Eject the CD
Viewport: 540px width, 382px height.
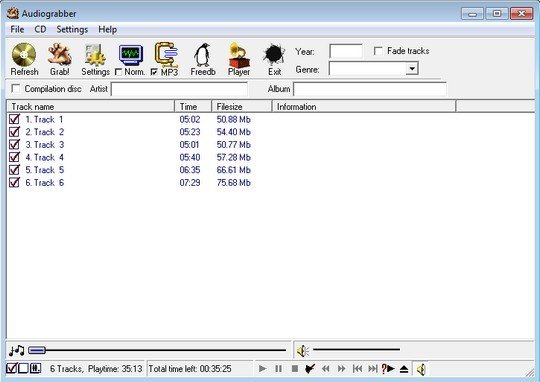pyautogui.click(x=404, y=369)
